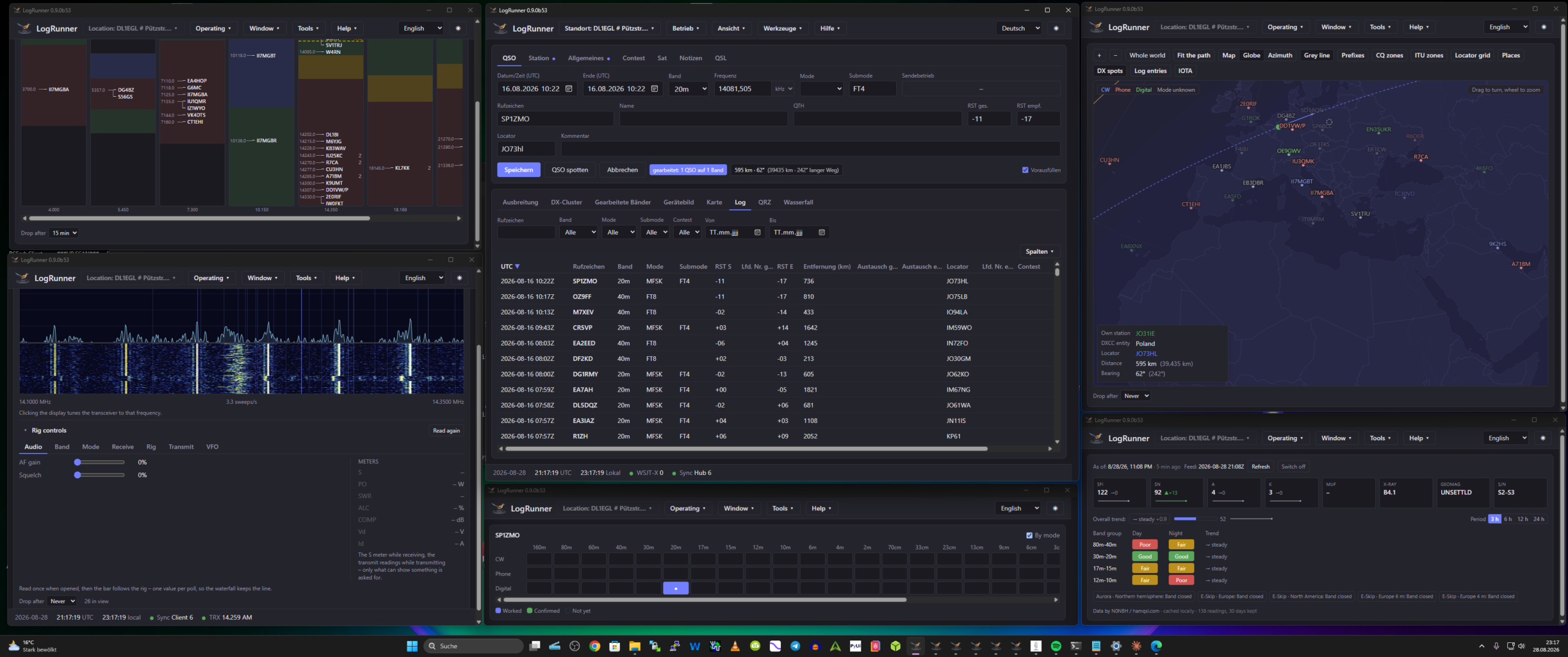Click the Abbrechen button
The height and width of the screenshot is (657, 1568).
pyautogui.click(x=622, y=170)
